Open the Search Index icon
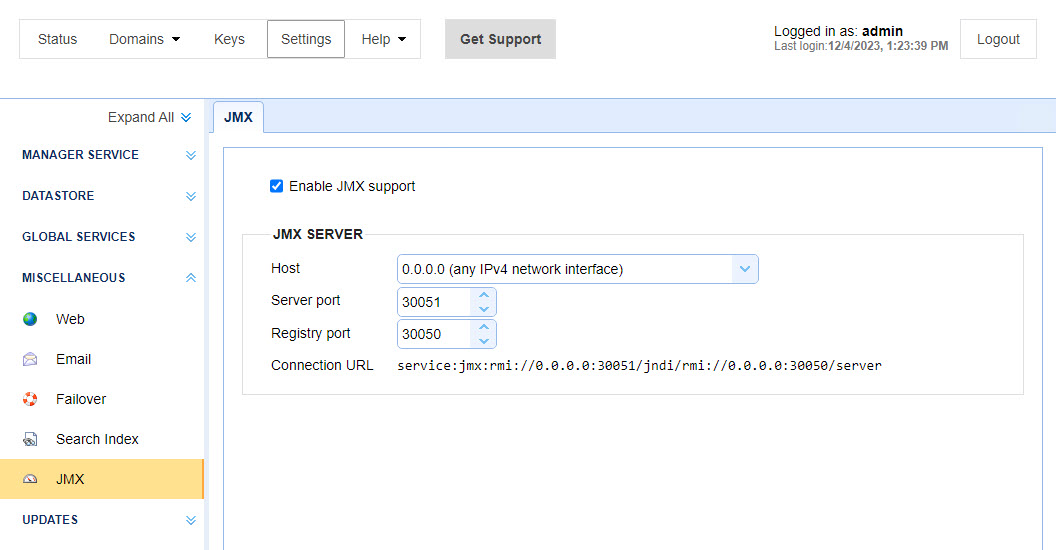Viewport: 1056px width, 550px height. (30, 439)
